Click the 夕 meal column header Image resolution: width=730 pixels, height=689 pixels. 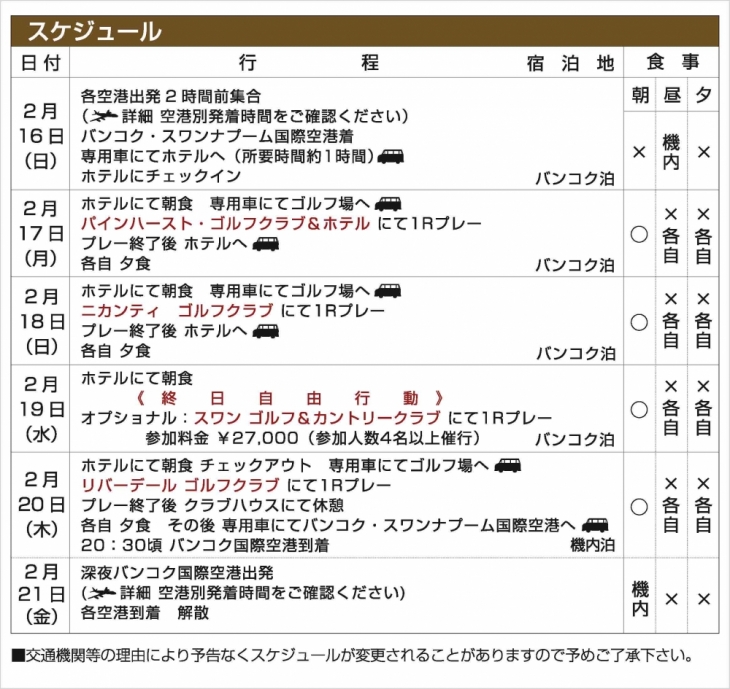[703, 95]
